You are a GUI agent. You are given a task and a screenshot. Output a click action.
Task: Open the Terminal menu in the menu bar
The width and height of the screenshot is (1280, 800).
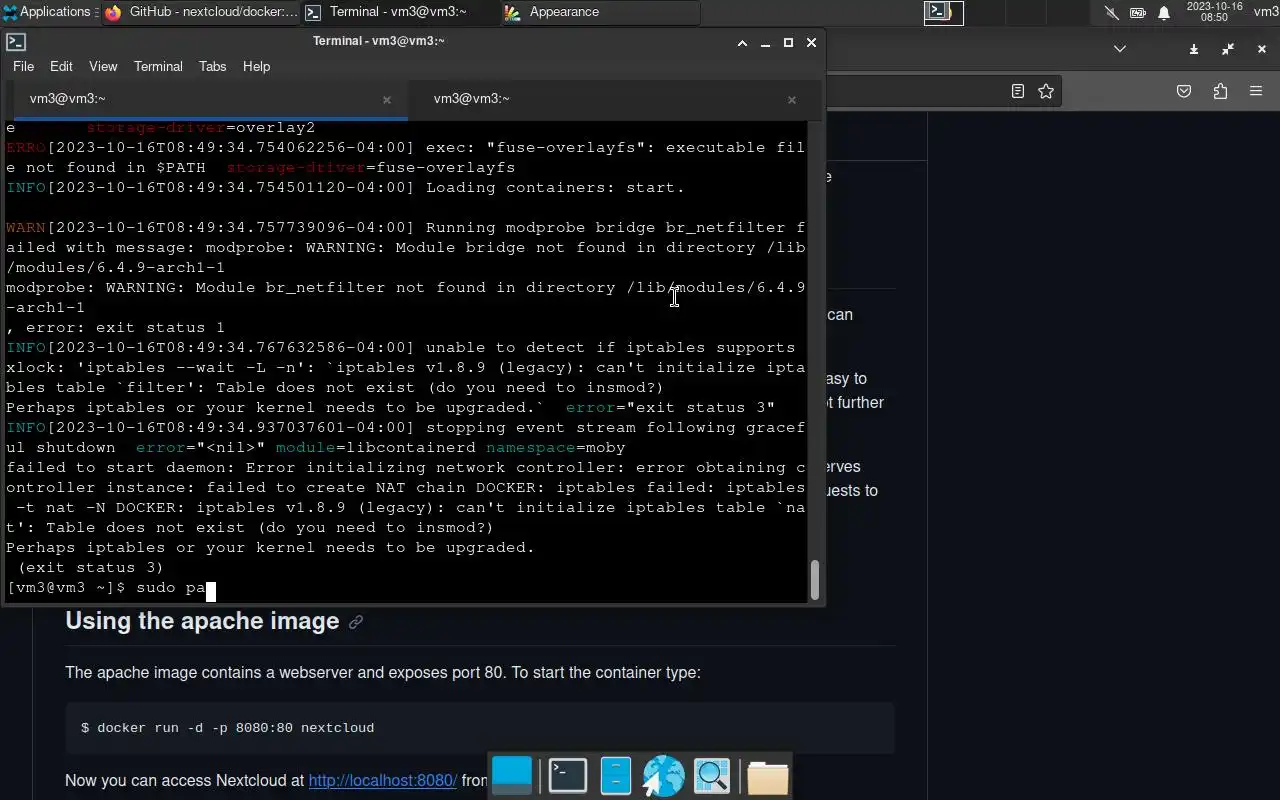click(158, 66)
